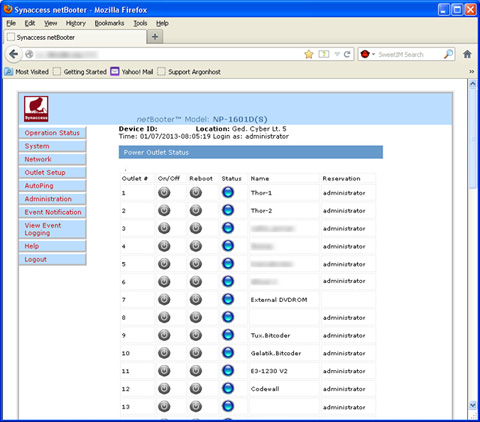Image resolution: width=480 pixels, height=422 pixels.
Task: Reload the page with refresh icon
Action: (x=347, y=54)
